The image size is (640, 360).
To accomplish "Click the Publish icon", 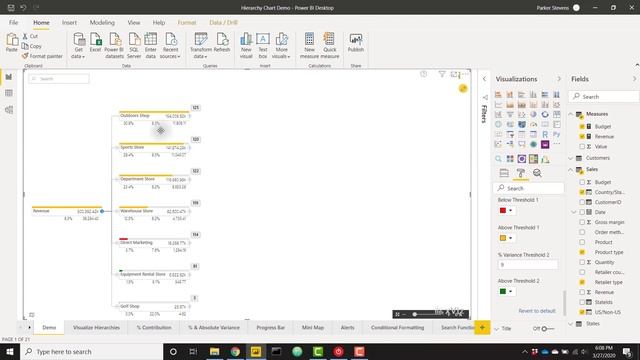I will [x=356, y=42].
